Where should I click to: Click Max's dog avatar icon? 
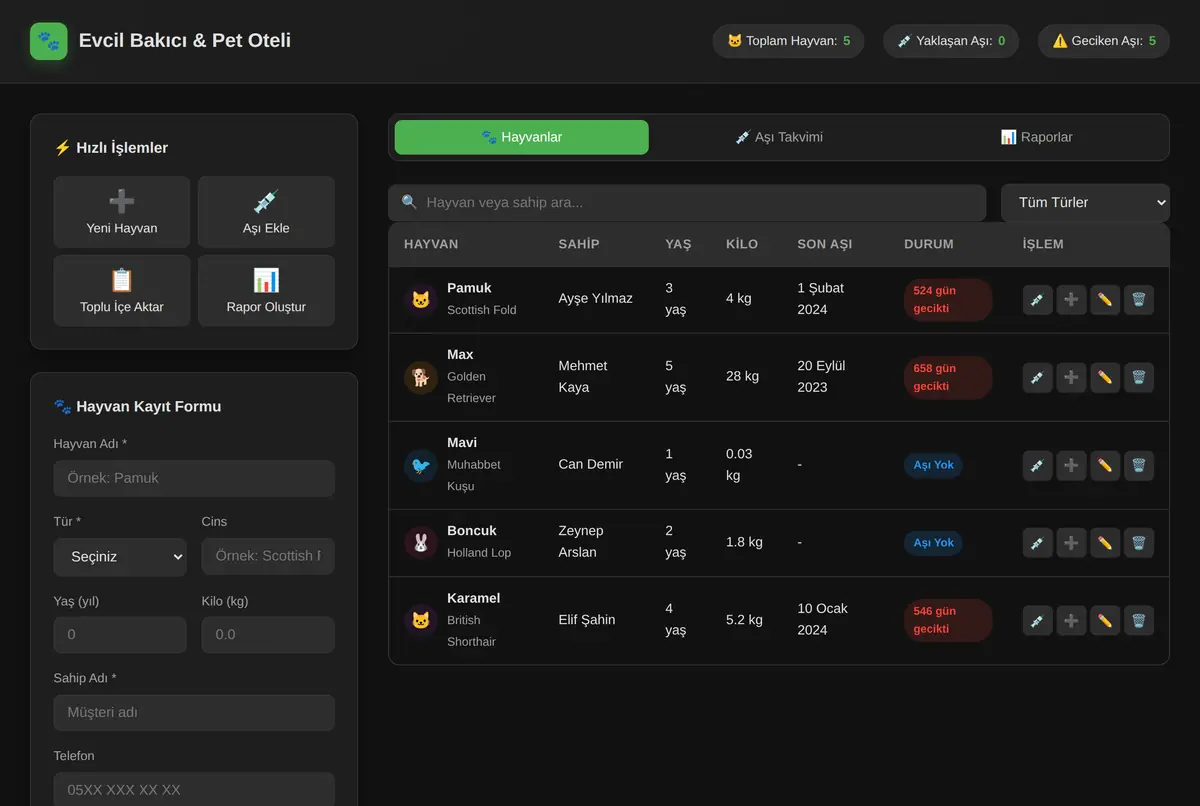pyautogui.click(x=421, y=377)
